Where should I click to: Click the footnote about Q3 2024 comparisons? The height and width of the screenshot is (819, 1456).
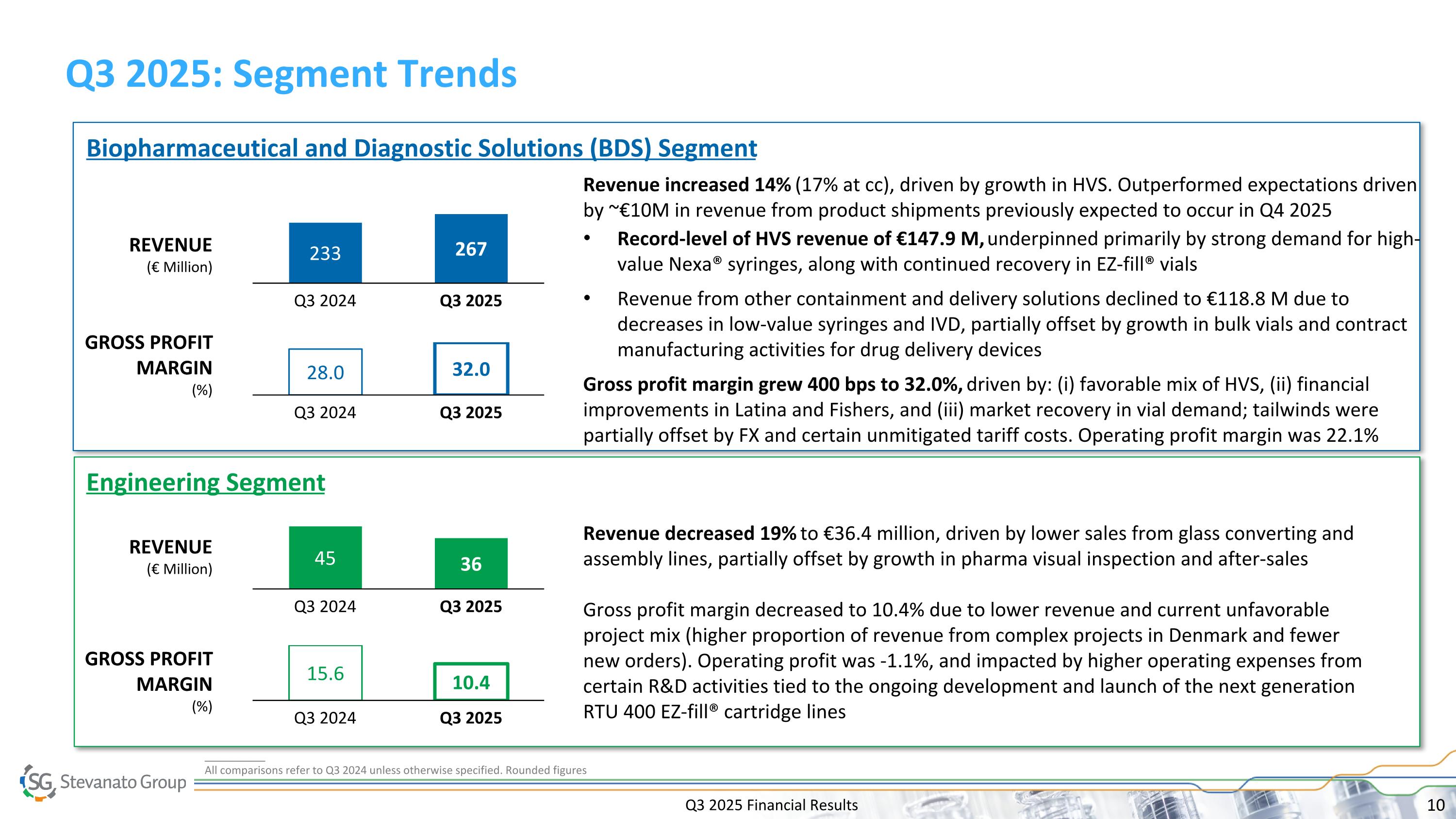(395, 770)
